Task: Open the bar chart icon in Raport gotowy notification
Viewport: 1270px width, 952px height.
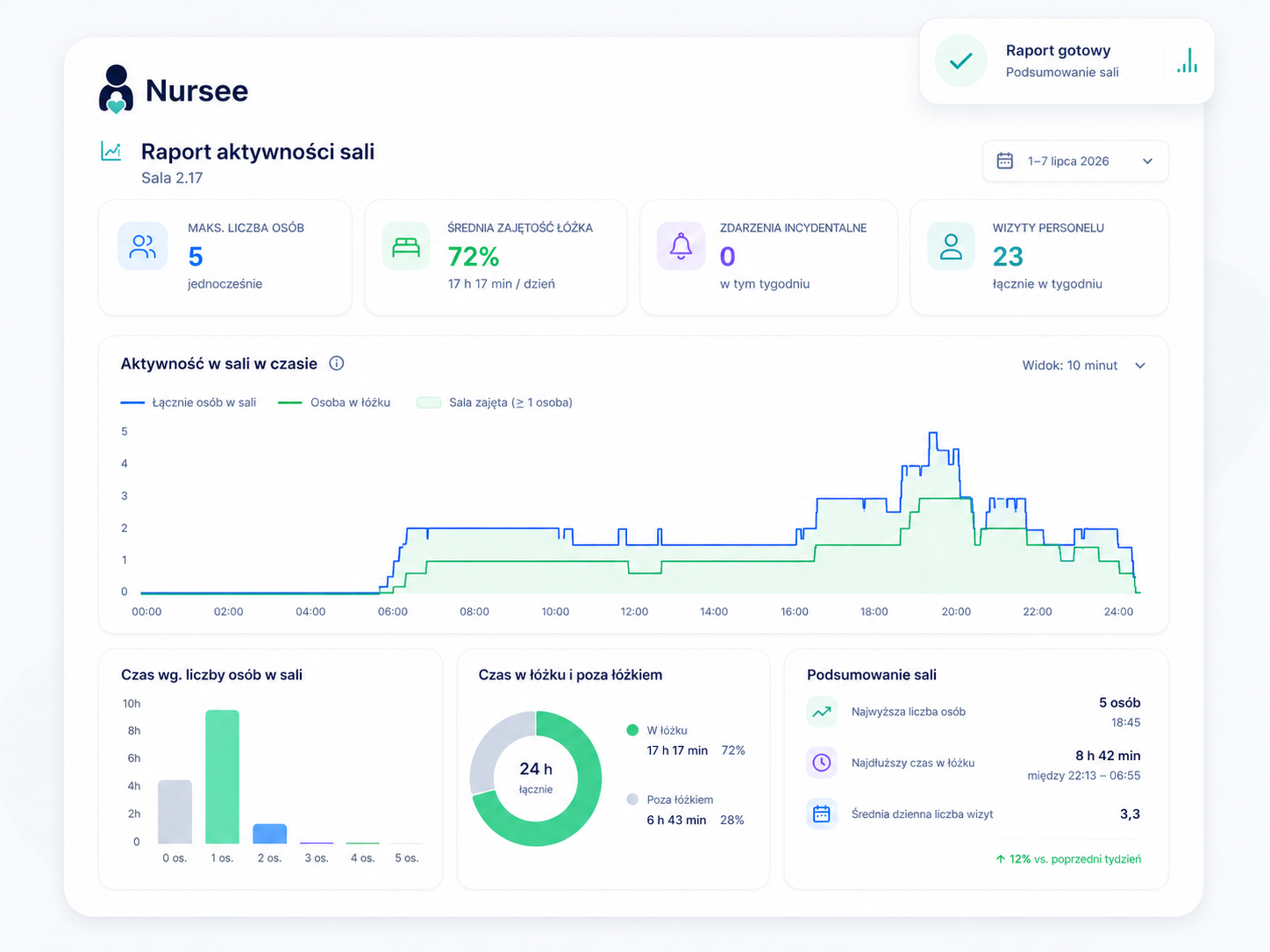Action: coord(1188,60)
